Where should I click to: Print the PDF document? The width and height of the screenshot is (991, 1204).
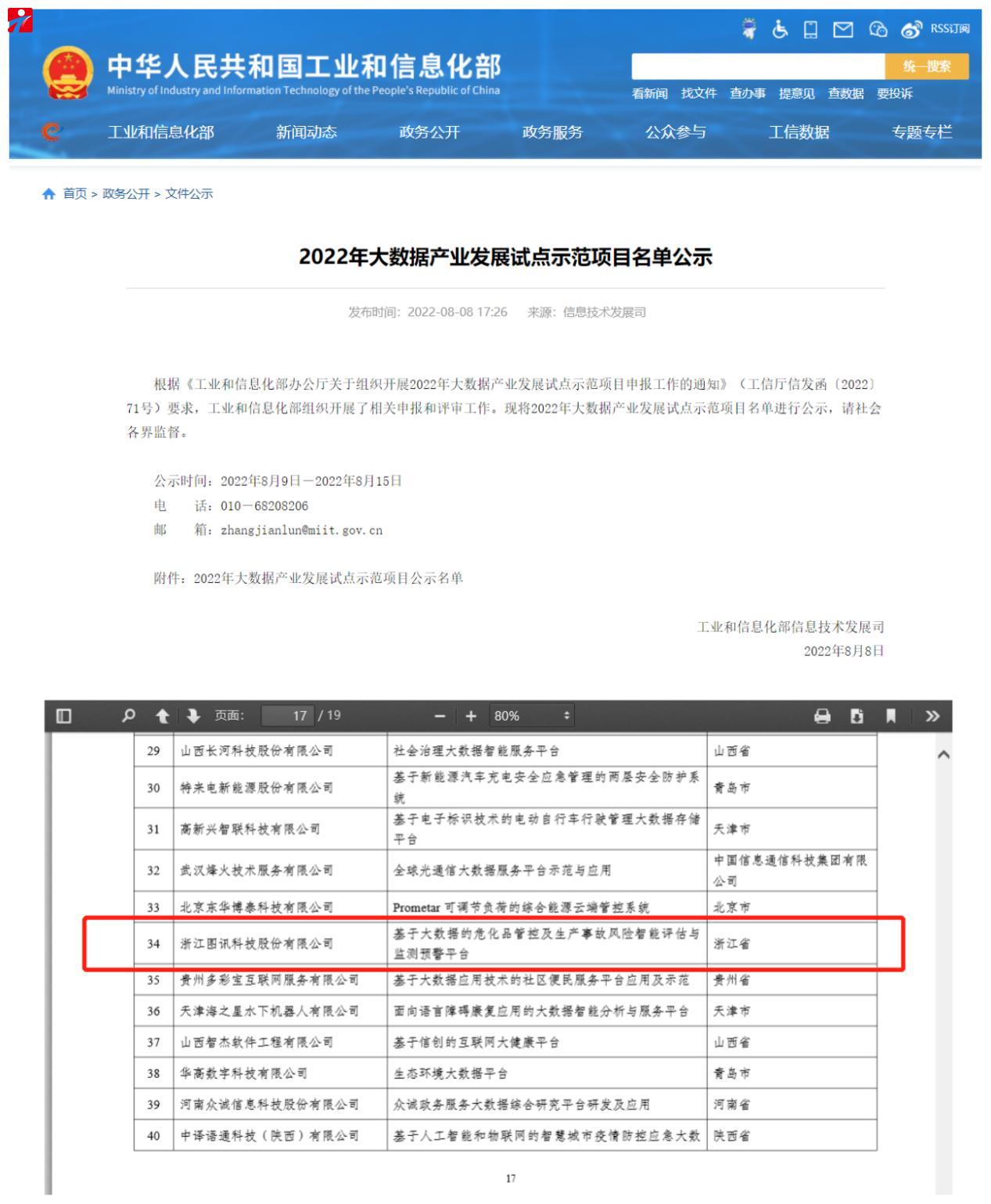[822, 716]
